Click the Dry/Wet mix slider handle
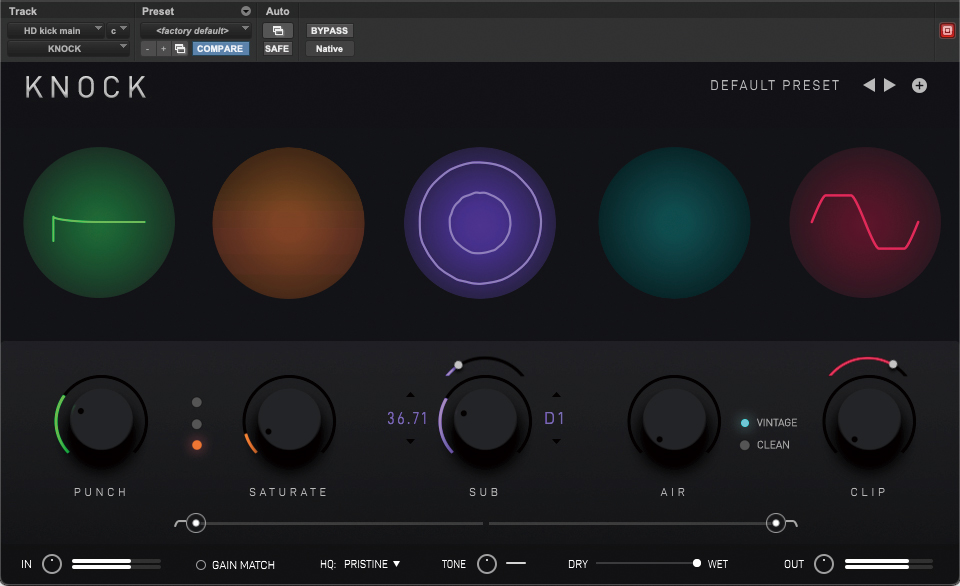960x586 pixels. coord(697,563)
